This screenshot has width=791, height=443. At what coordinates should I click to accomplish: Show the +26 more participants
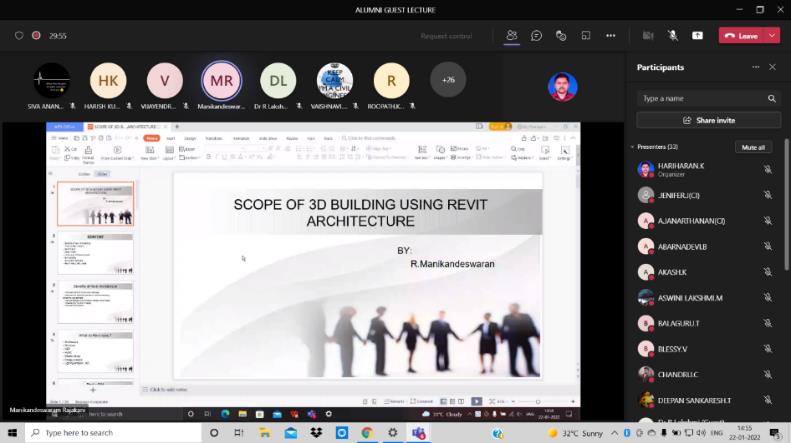(448, 80)
